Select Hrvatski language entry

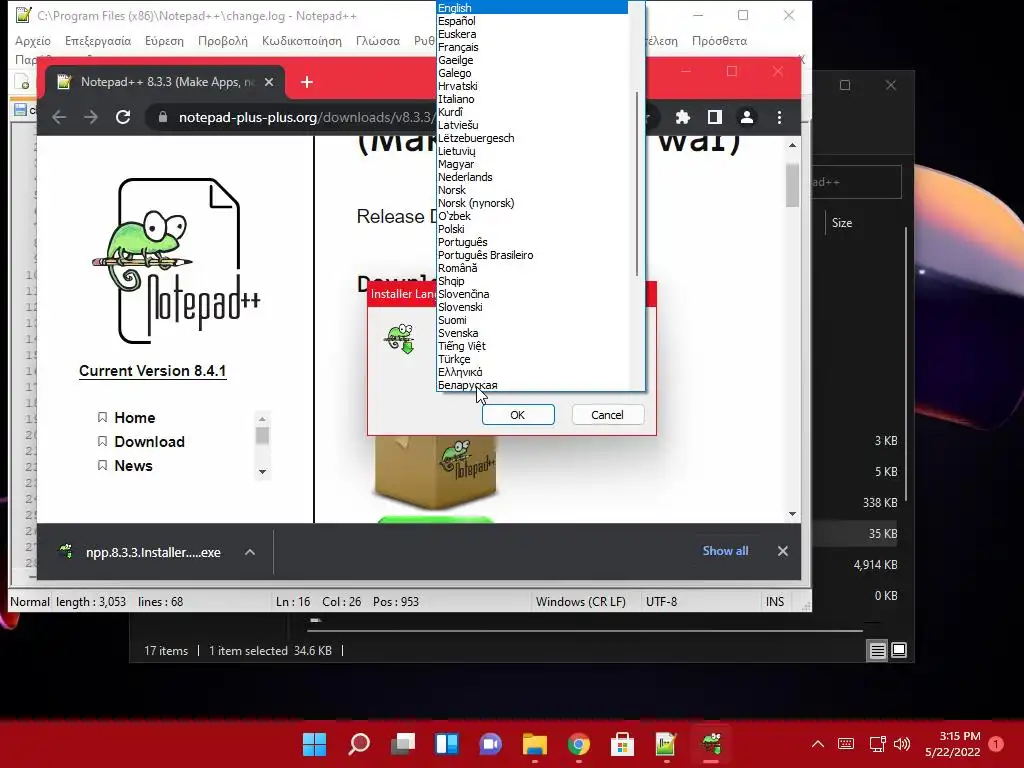click(532, 86)
